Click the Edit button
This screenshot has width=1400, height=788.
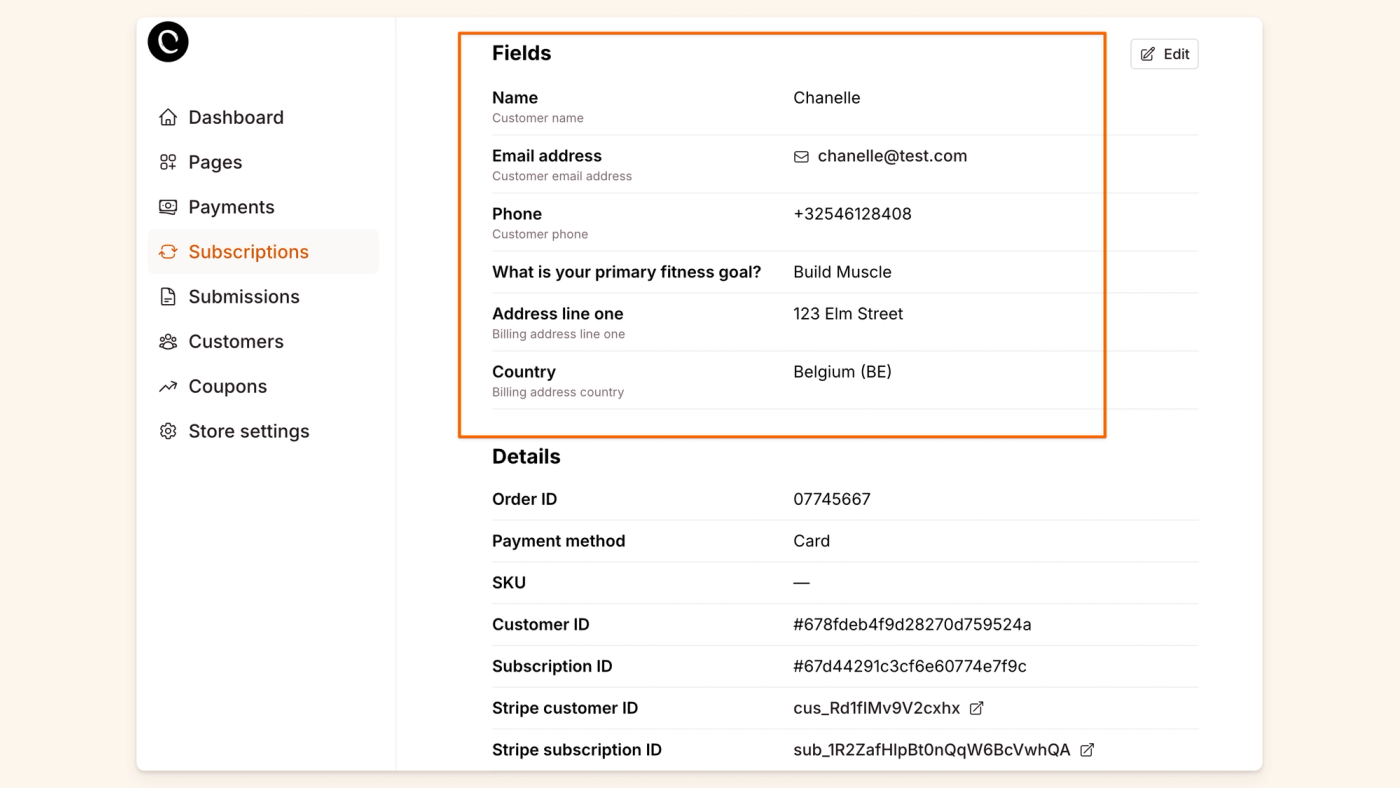[1164, 54]
